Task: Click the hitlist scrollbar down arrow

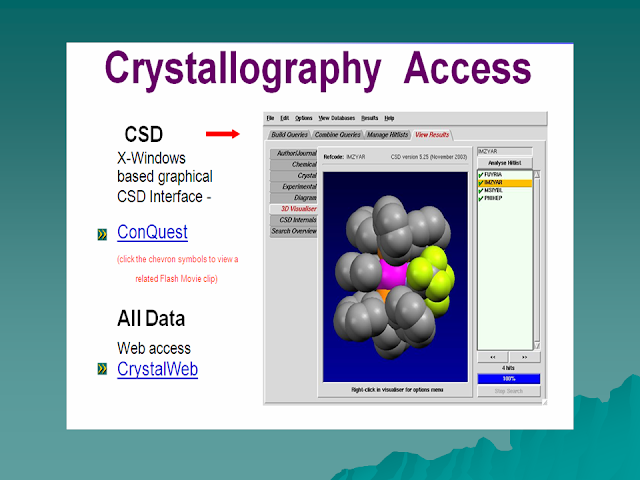Action: pos(537,346)
